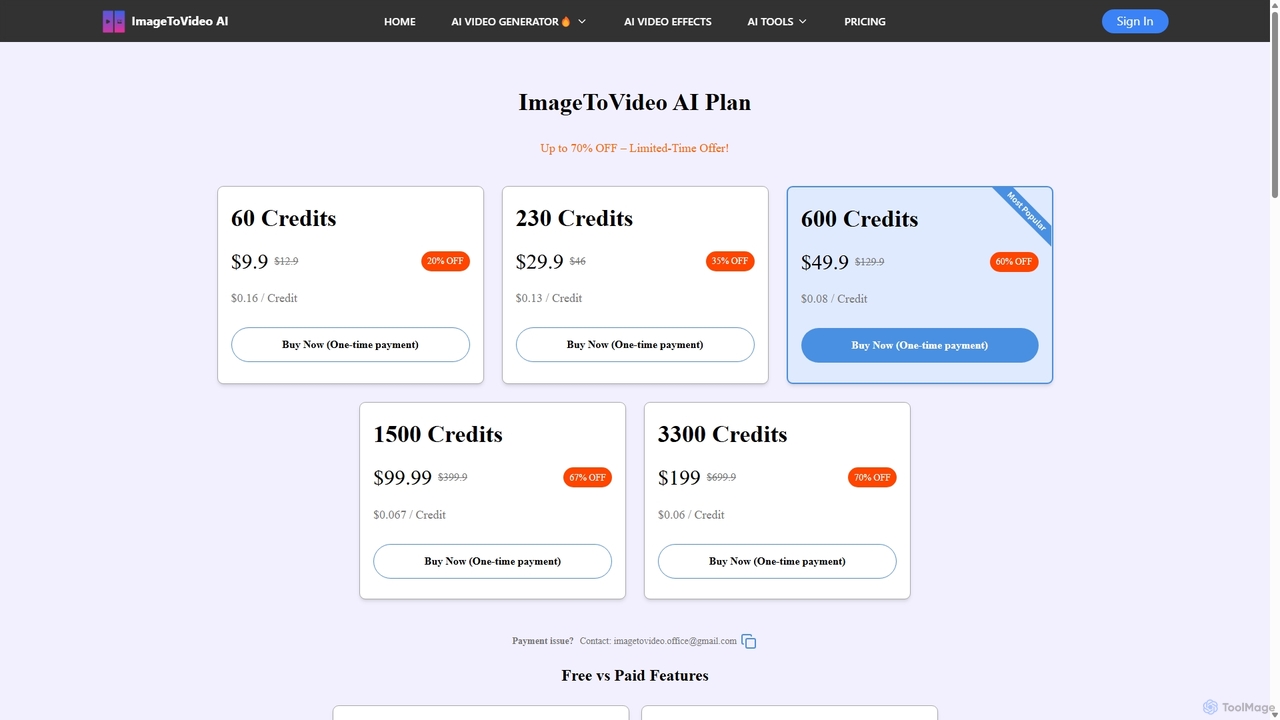
Task: Click the 60% OFF badge
Action: click(x=1014, y=262)
